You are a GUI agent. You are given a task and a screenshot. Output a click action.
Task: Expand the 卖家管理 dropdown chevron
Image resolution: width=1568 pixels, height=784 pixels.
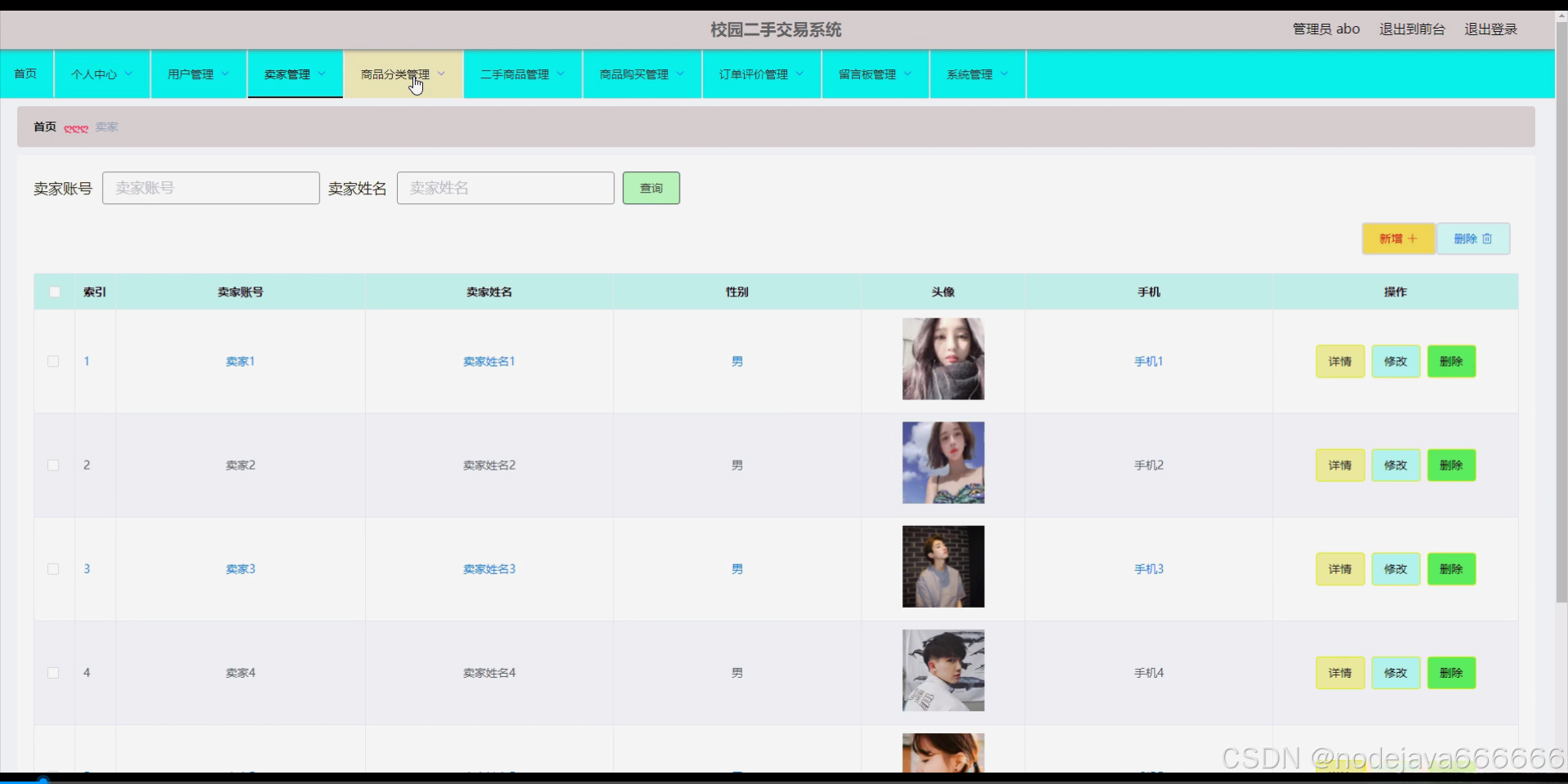pos(322,73)
